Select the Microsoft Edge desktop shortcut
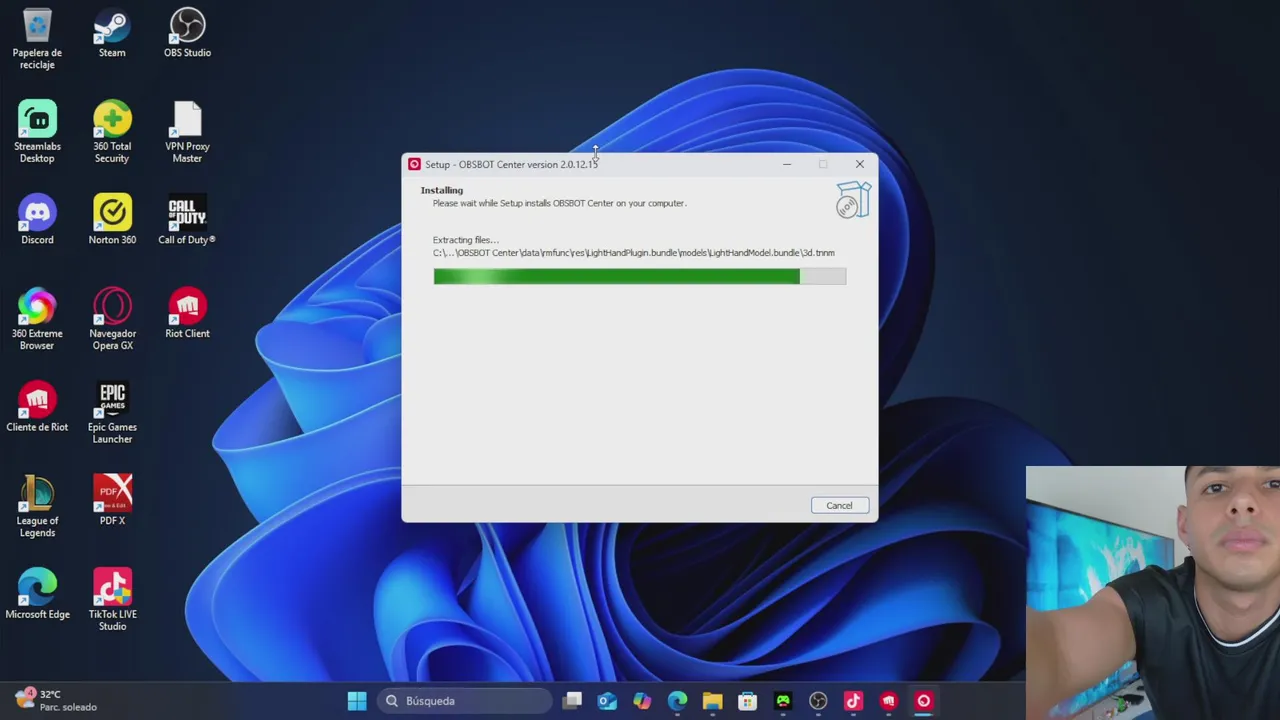 pyautogui.click(x=37, y=594)
